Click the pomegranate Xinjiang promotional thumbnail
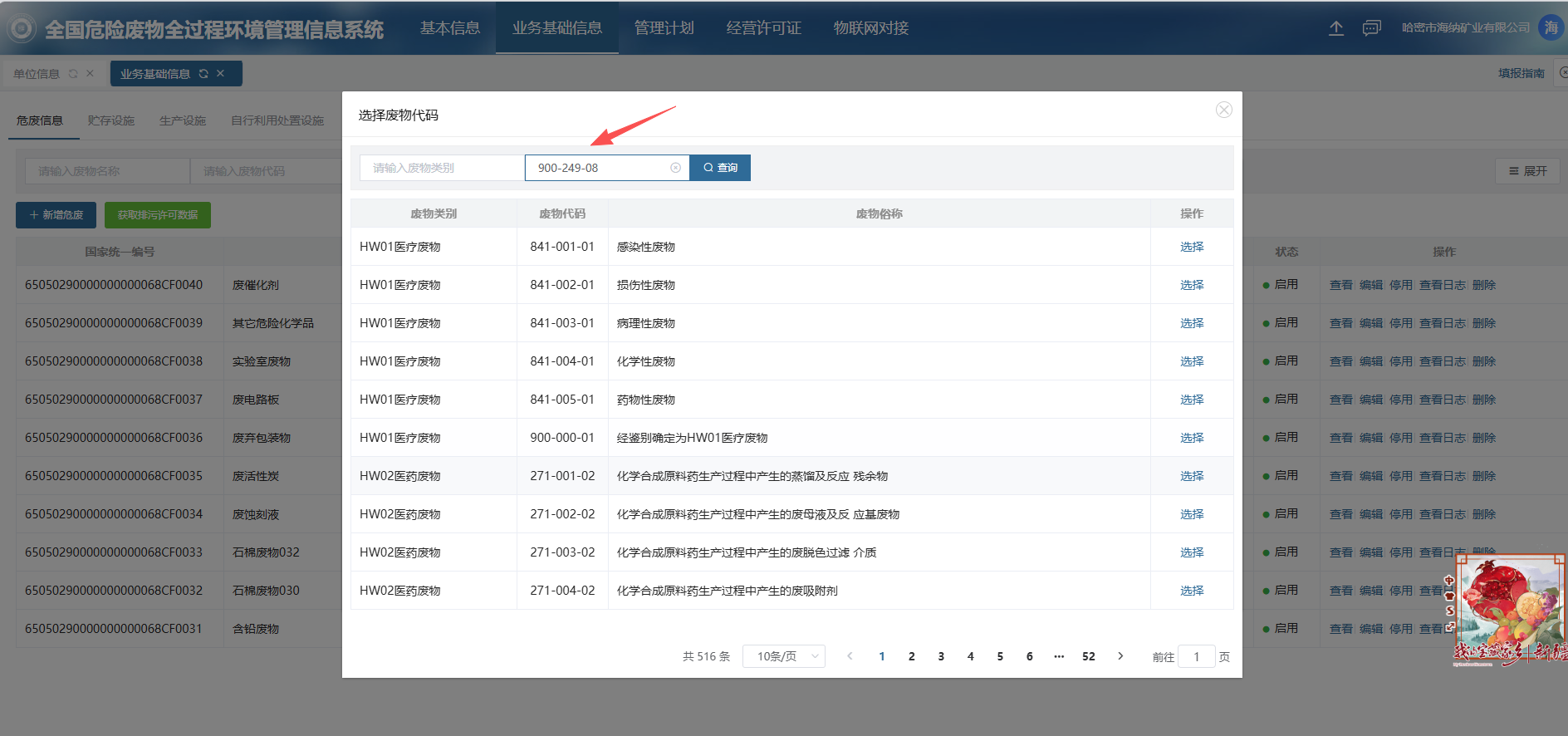Image resolution: width=1568 pixels, height=736 pixels. click(1508, 611)
